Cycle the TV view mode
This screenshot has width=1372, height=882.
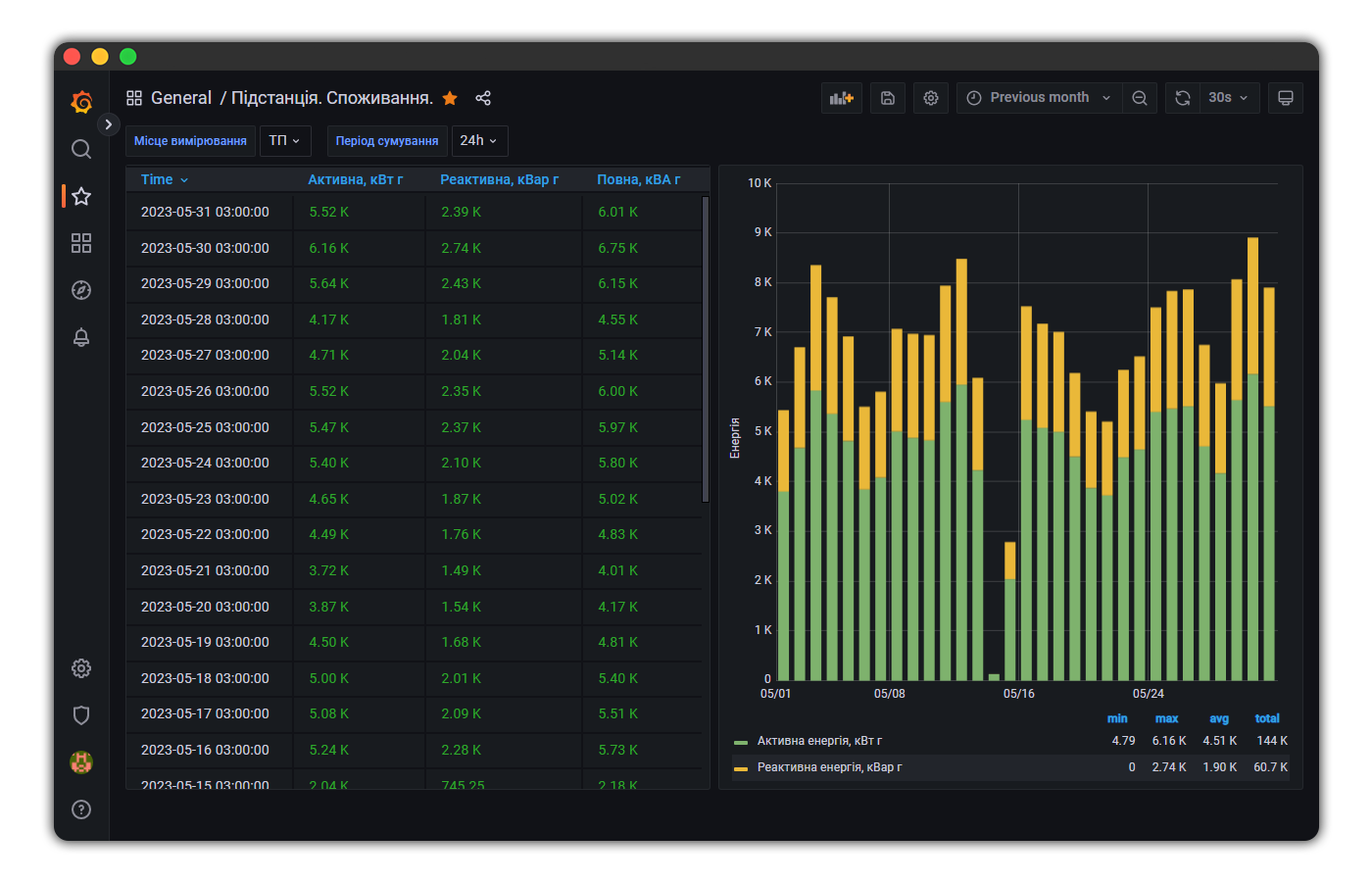[1286, 98]
